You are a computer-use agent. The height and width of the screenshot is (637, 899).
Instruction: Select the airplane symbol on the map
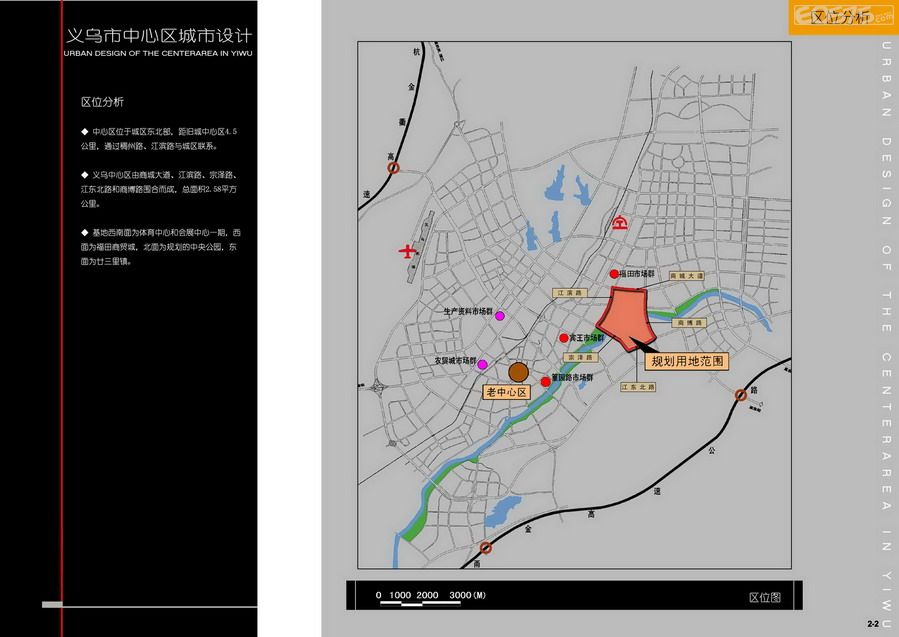coord(409,250)
